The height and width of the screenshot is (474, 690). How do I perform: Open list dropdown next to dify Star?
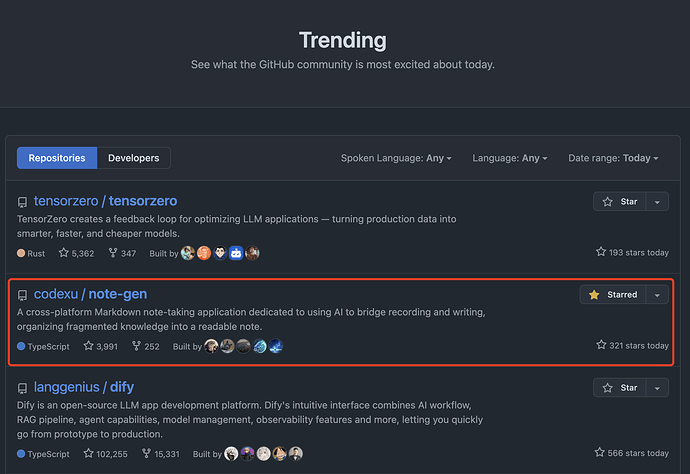pos(657,388)
